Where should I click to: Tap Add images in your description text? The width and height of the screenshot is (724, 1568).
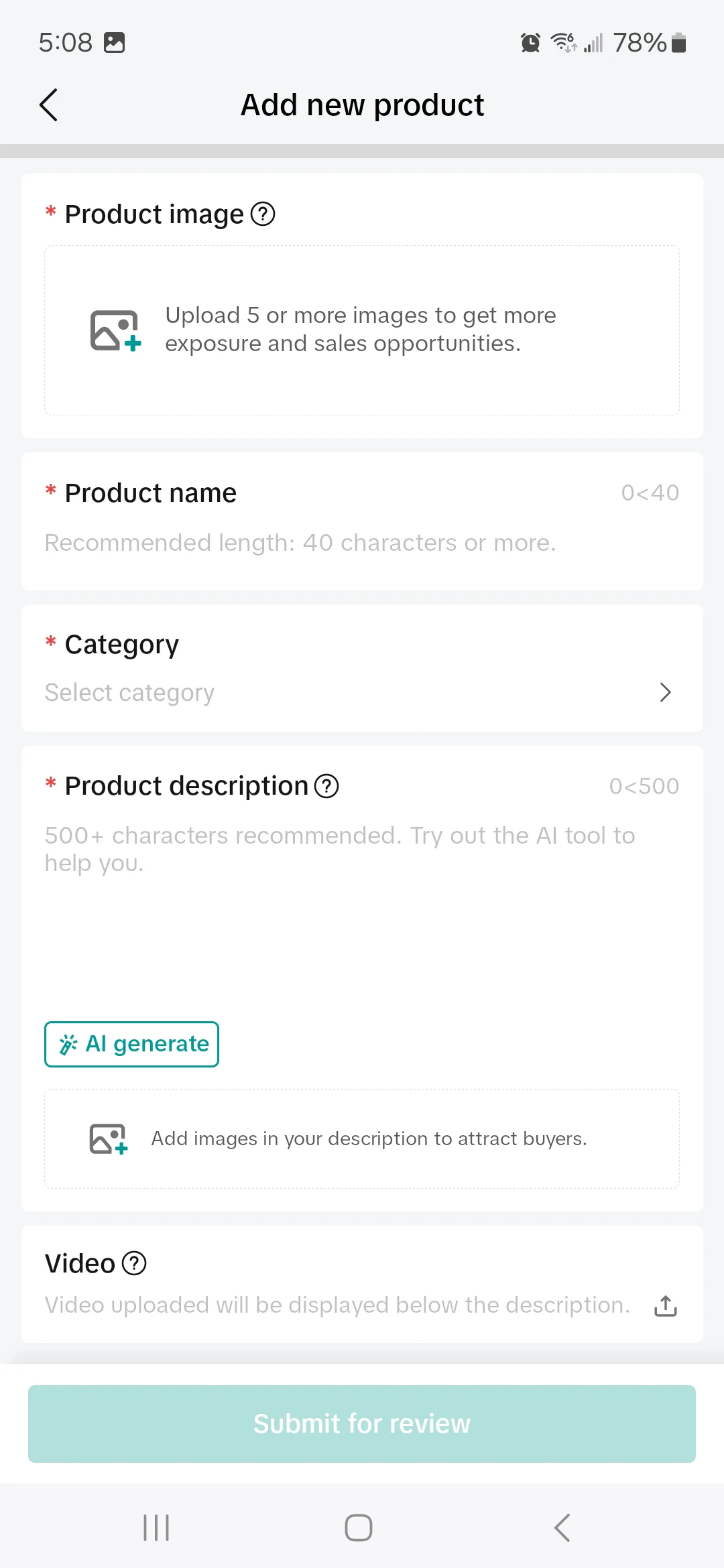point(369,1139)
